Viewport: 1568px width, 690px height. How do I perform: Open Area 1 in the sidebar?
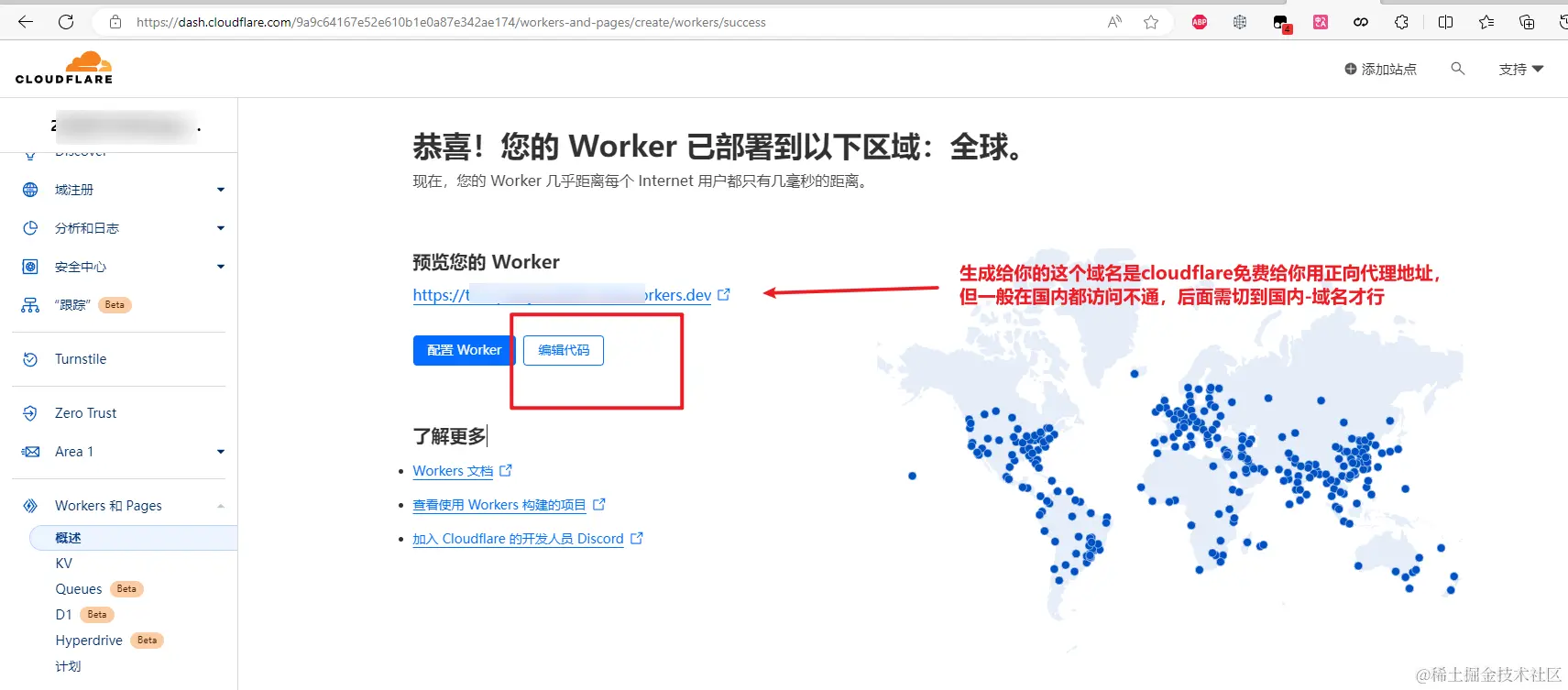pyautogui.click(x=74, y=452)
